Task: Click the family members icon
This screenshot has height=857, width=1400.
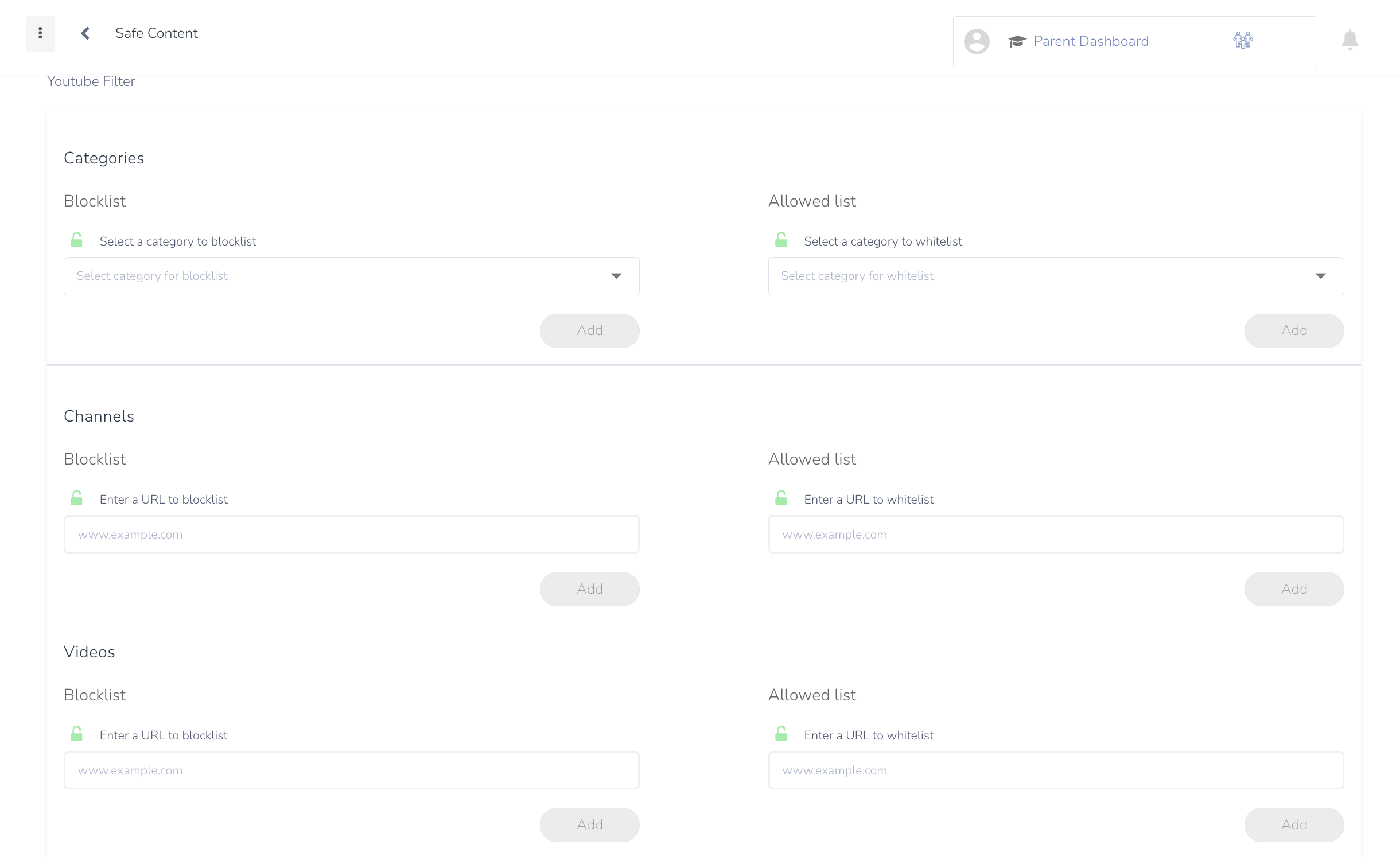Action: pos(1243,41)
